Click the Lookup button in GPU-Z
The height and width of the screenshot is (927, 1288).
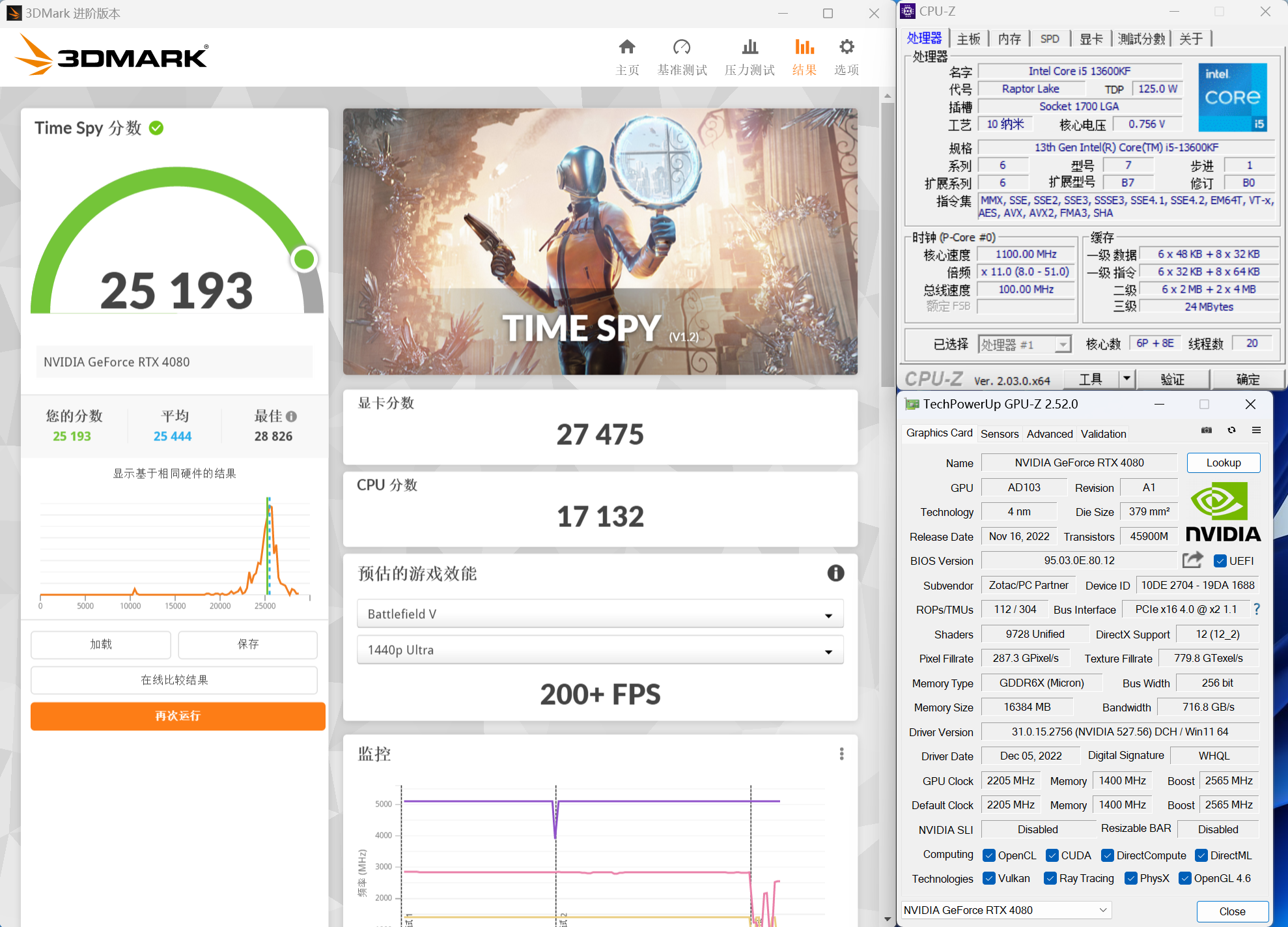pyautogui.click(x=1223, y=463)
